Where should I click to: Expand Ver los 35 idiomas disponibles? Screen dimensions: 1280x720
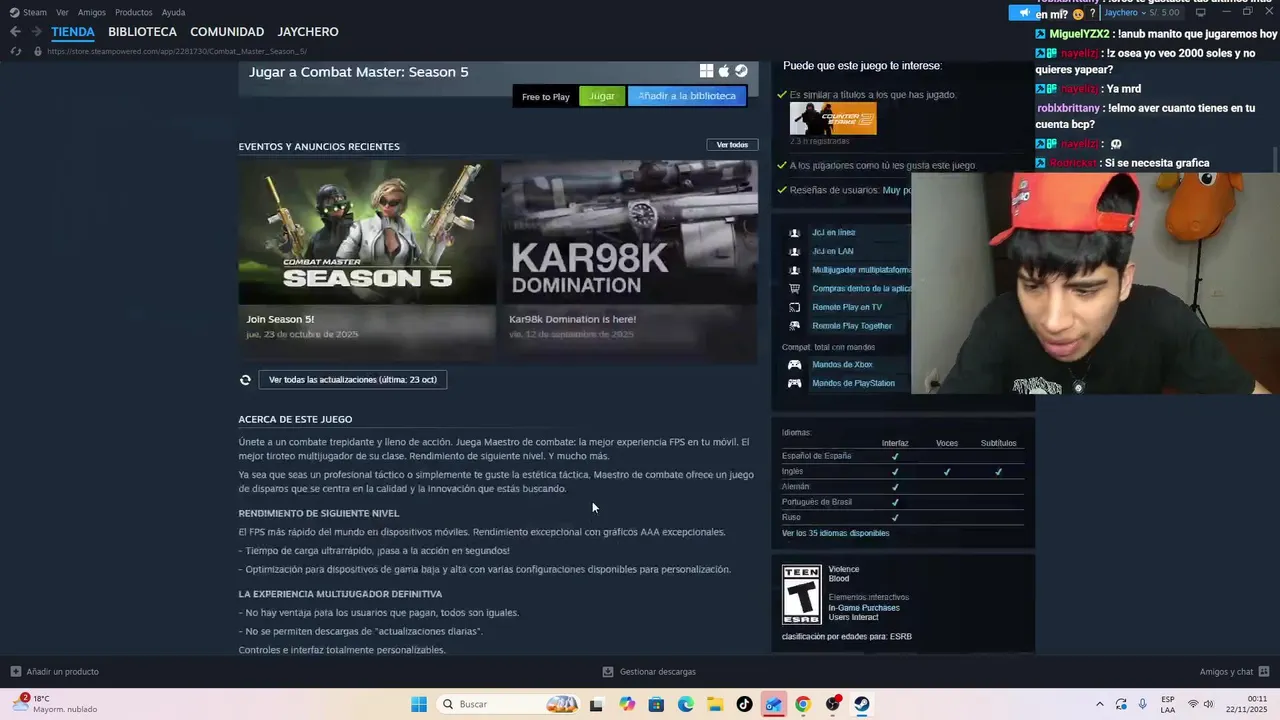835,533
